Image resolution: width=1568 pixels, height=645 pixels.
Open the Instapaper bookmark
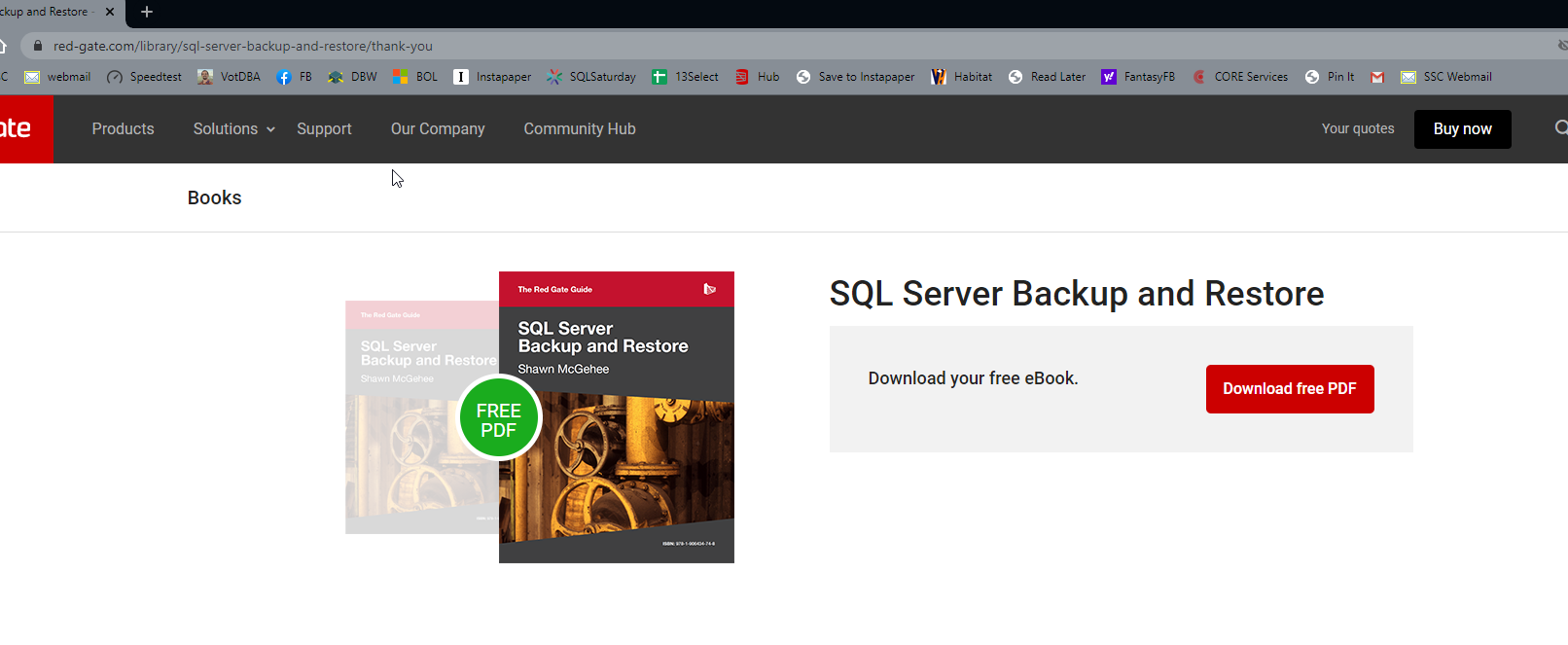pyautogui.click(x=492, y=77)
